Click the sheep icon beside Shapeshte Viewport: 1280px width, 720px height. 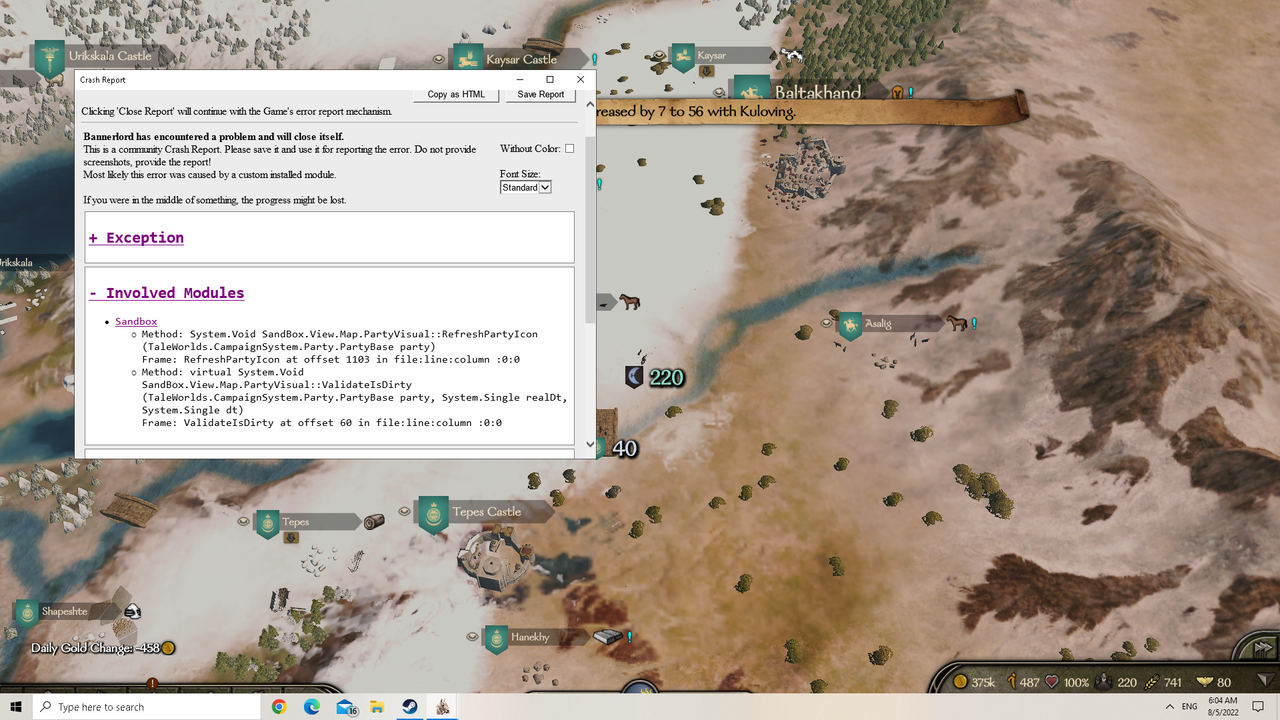pyautogui.click(x=132, y=611)
